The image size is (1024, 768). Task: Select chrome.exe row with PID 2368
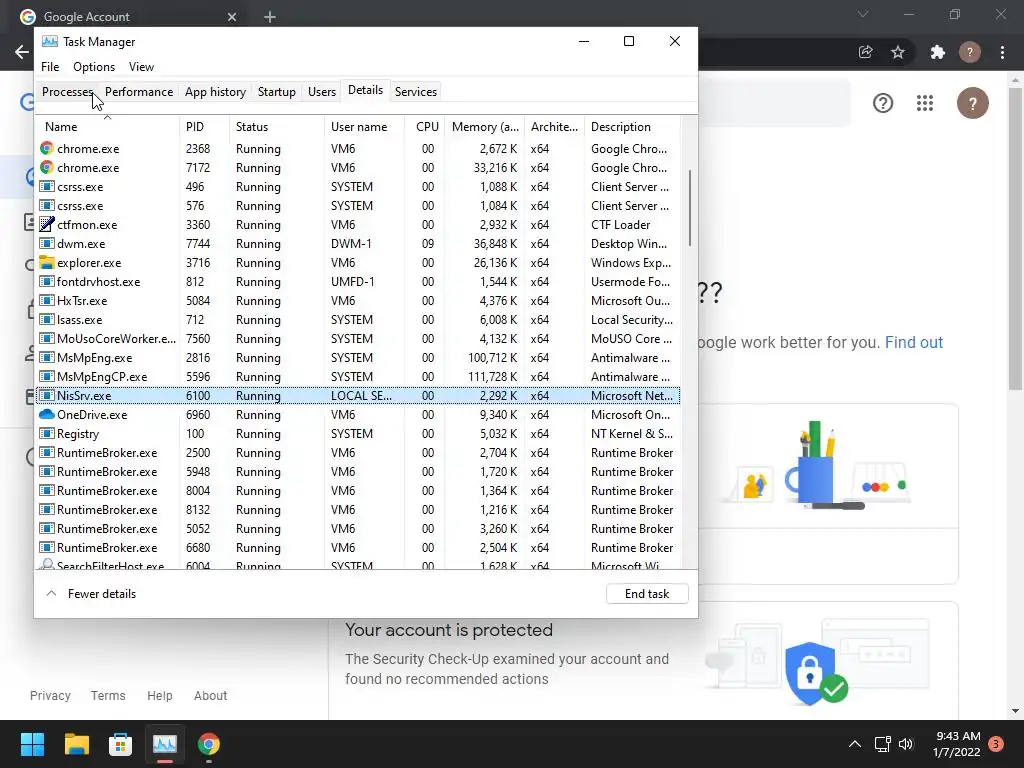pos(358,149)
